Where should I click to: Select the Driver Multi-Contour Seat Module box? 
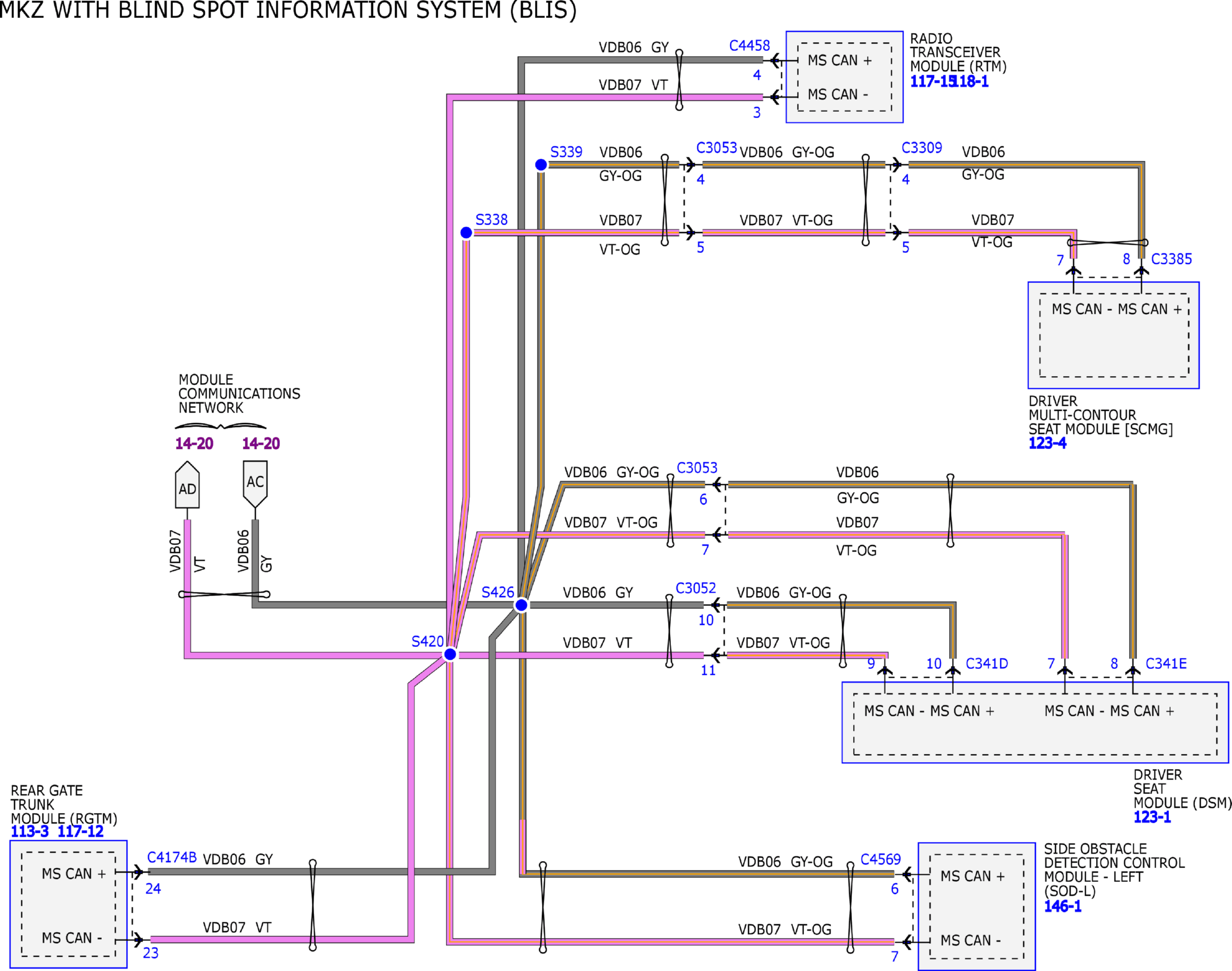tap(1113, 336)
